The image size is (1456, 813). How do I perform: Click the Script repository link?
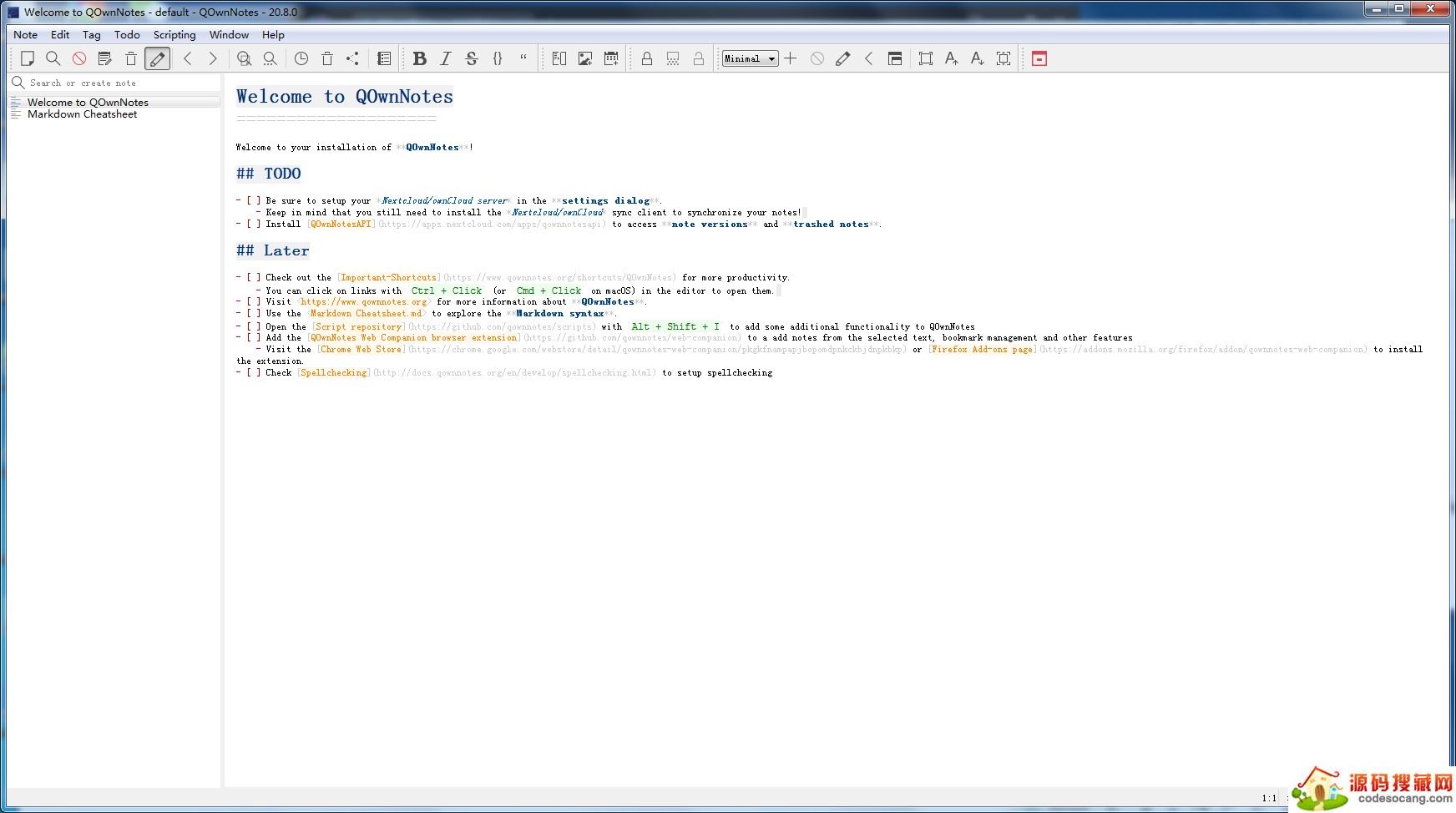[359, 326]
